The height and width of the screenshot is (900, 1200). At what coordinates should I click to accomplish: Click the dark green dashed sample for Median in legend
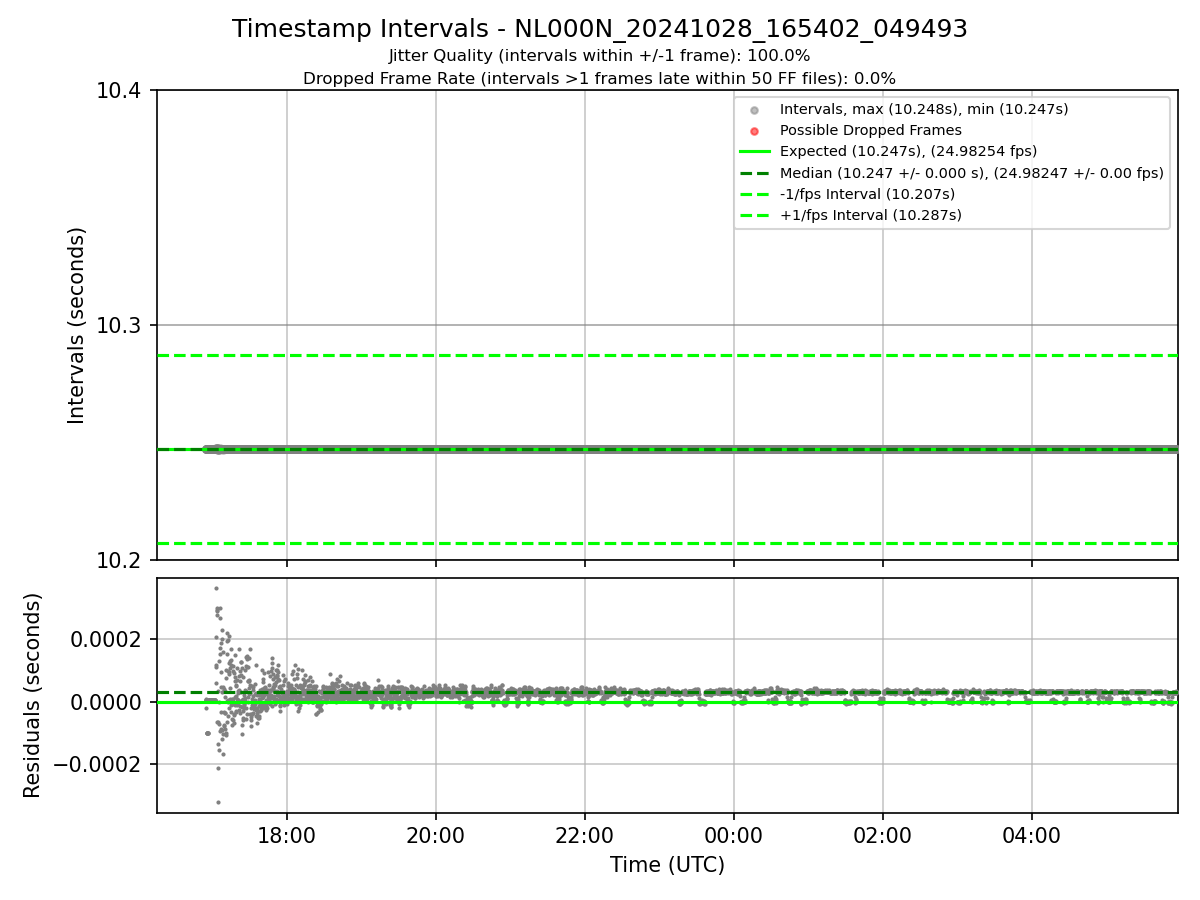[755, 173]
